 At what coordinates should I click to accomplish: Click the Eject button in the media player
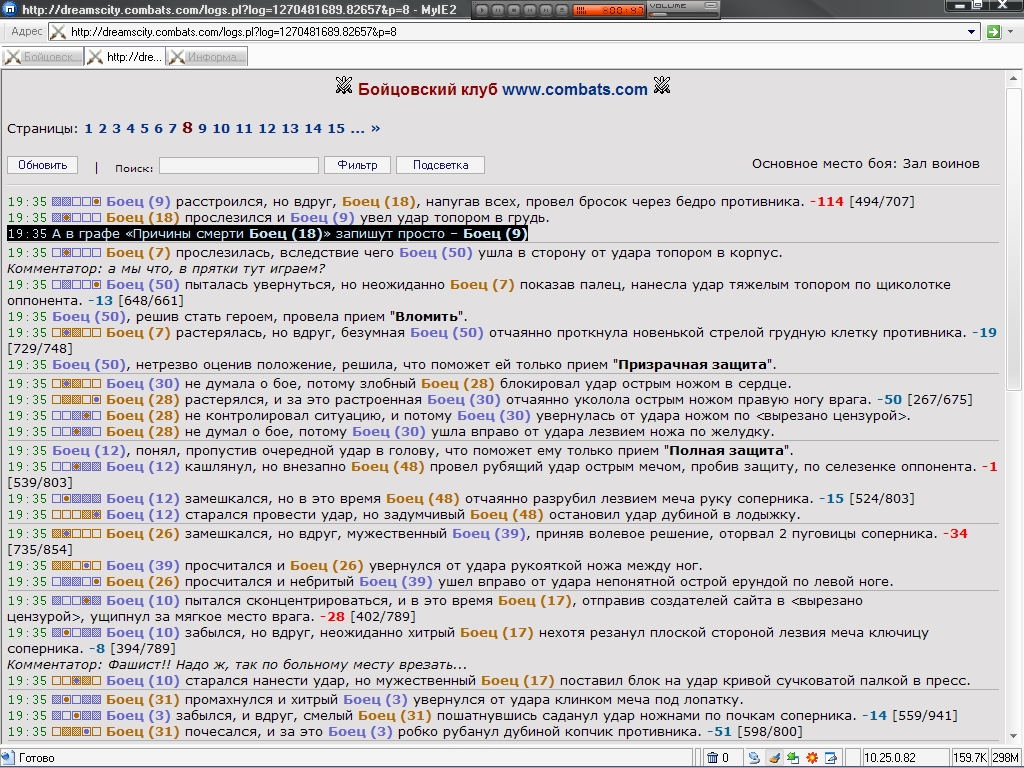[x=562, y=10]
